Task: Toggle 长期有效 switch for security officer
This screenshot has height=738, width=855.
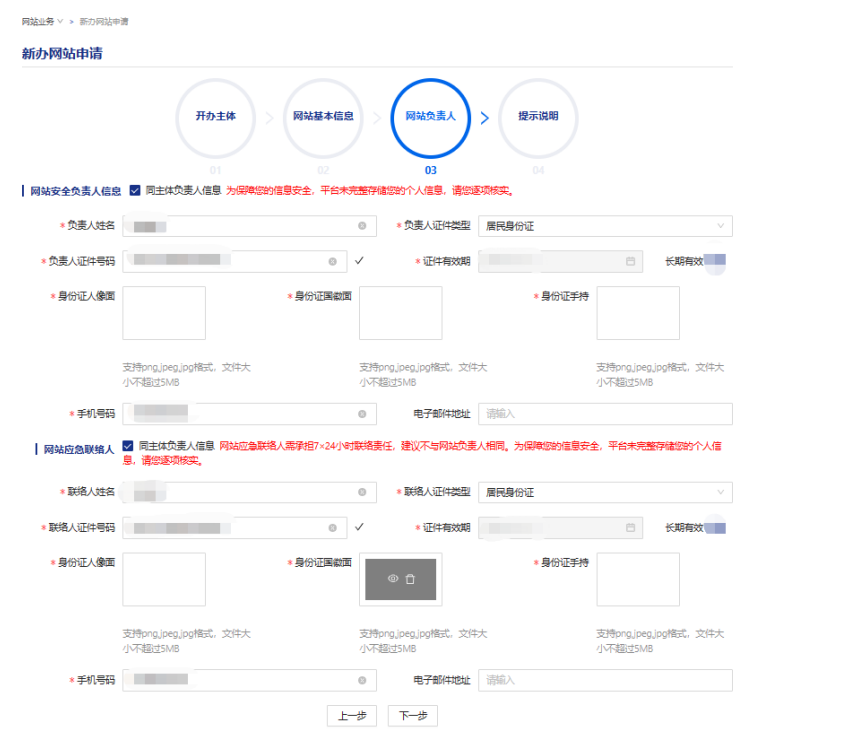Action: pyautogui.click(x=715, y=261)
